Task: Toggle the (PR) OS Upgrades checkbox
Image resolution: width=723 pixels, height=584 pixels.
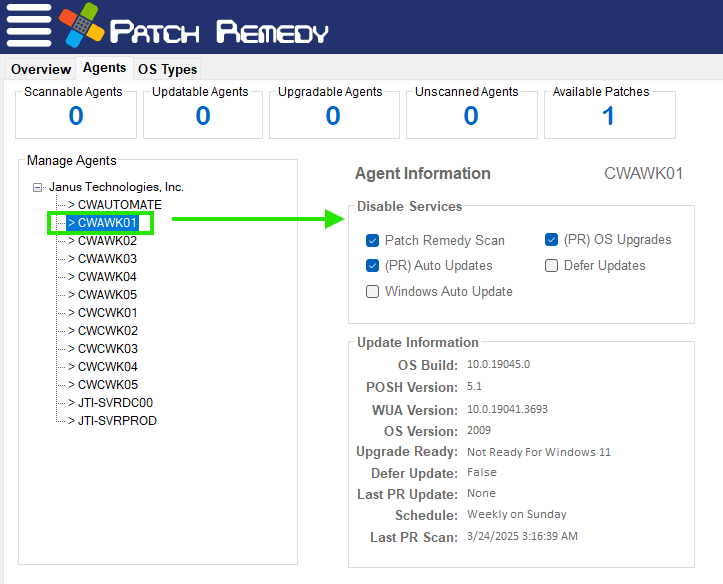Action: click(551, 240)
